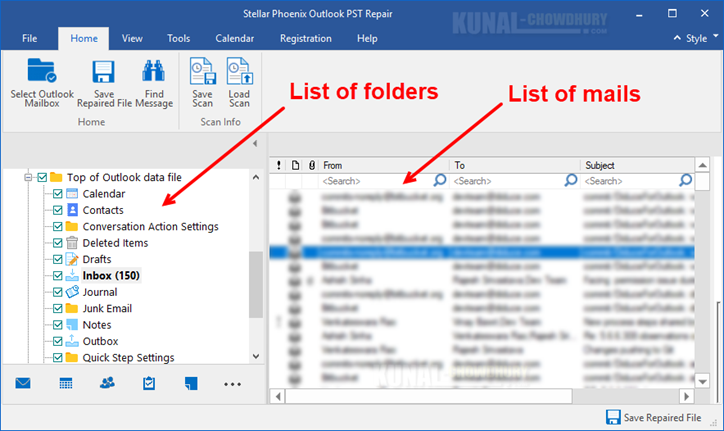This screenshot has height=431, width=724.
Task: Open the Calendar view icon in bottom bar
Action: [x=66, y=383]
